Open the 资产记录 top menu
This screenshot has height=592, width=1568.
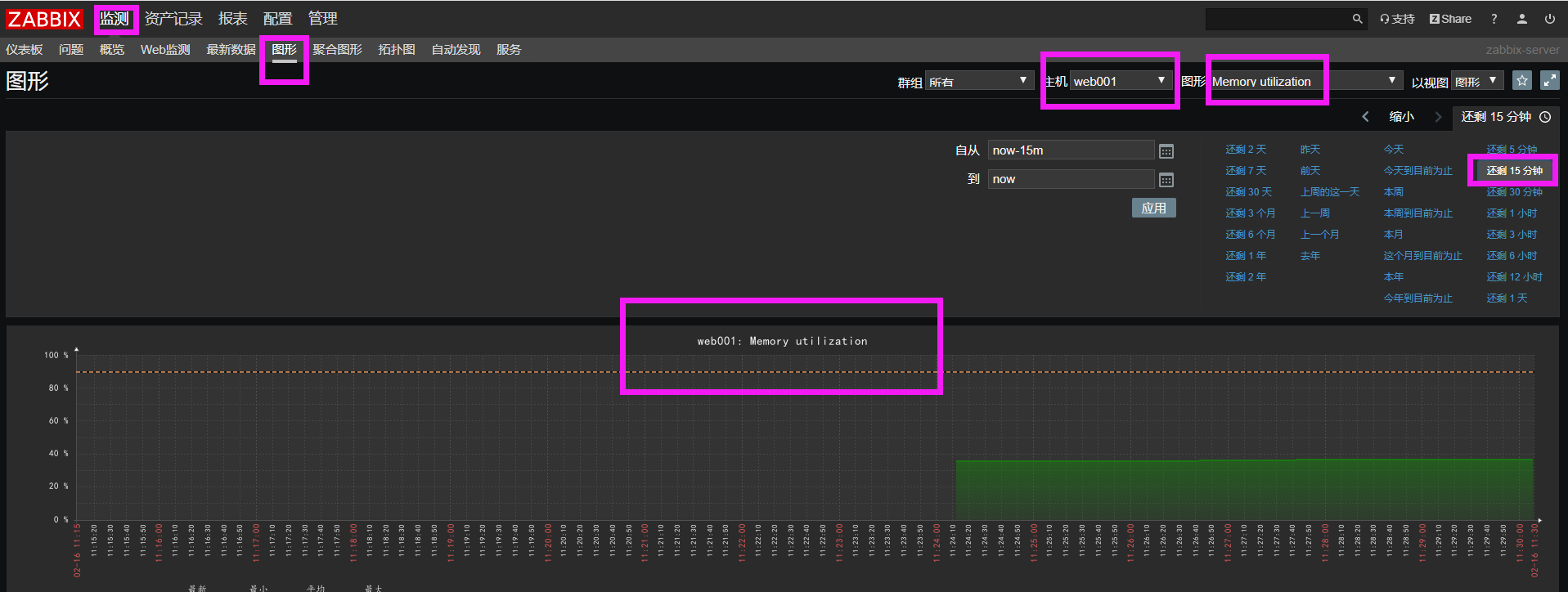click(x=173, y=19)
